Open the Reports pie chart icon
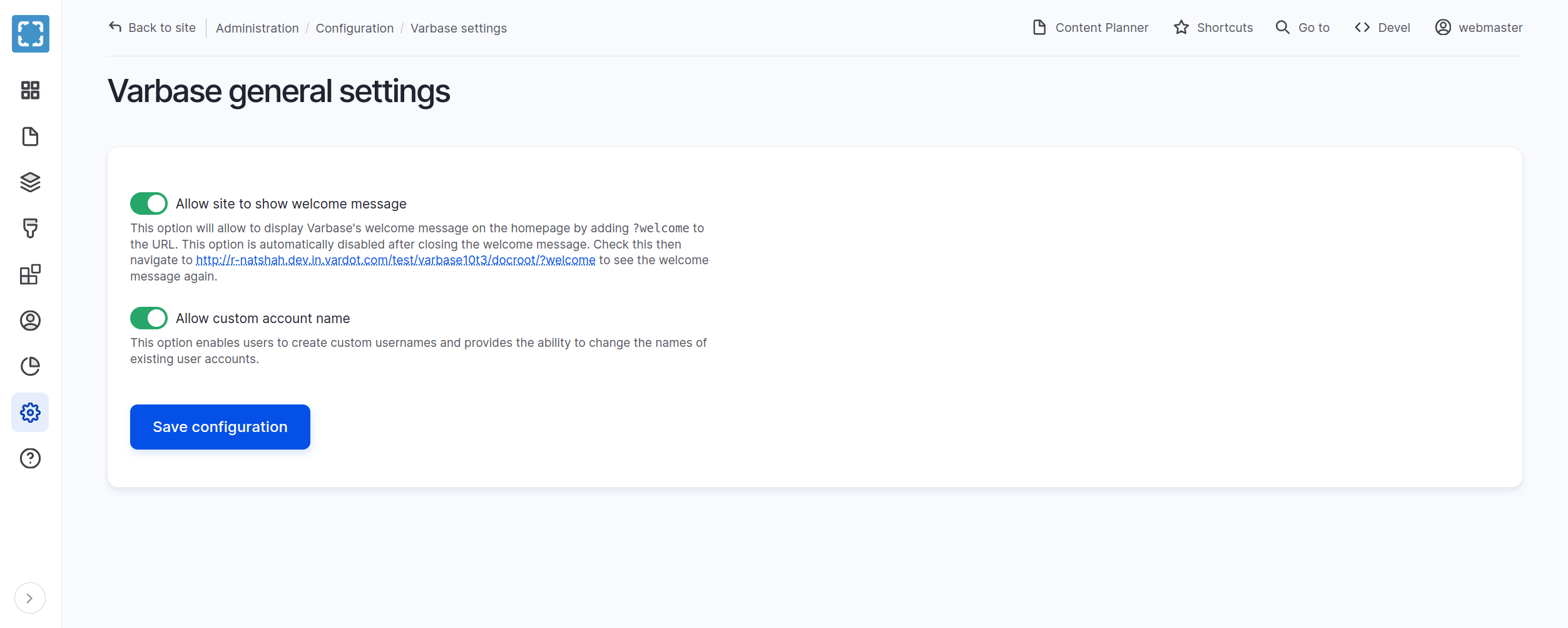 click(30, 366)
